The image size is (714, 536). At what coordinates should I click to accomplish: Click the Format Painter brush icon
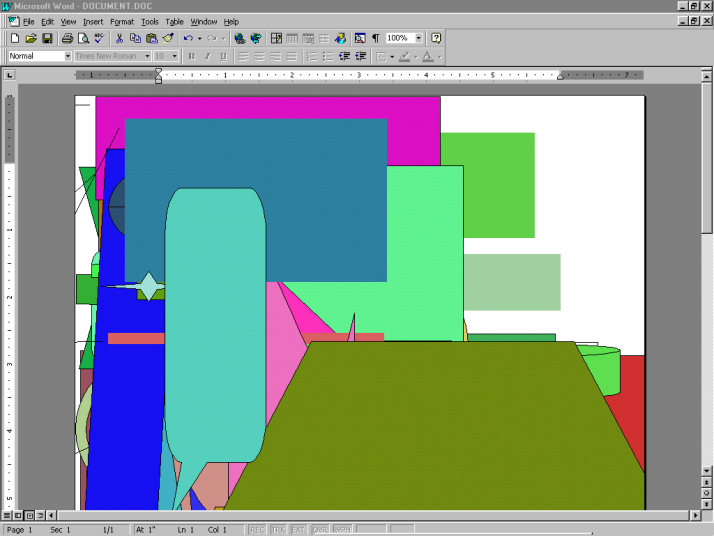[168, 38]
